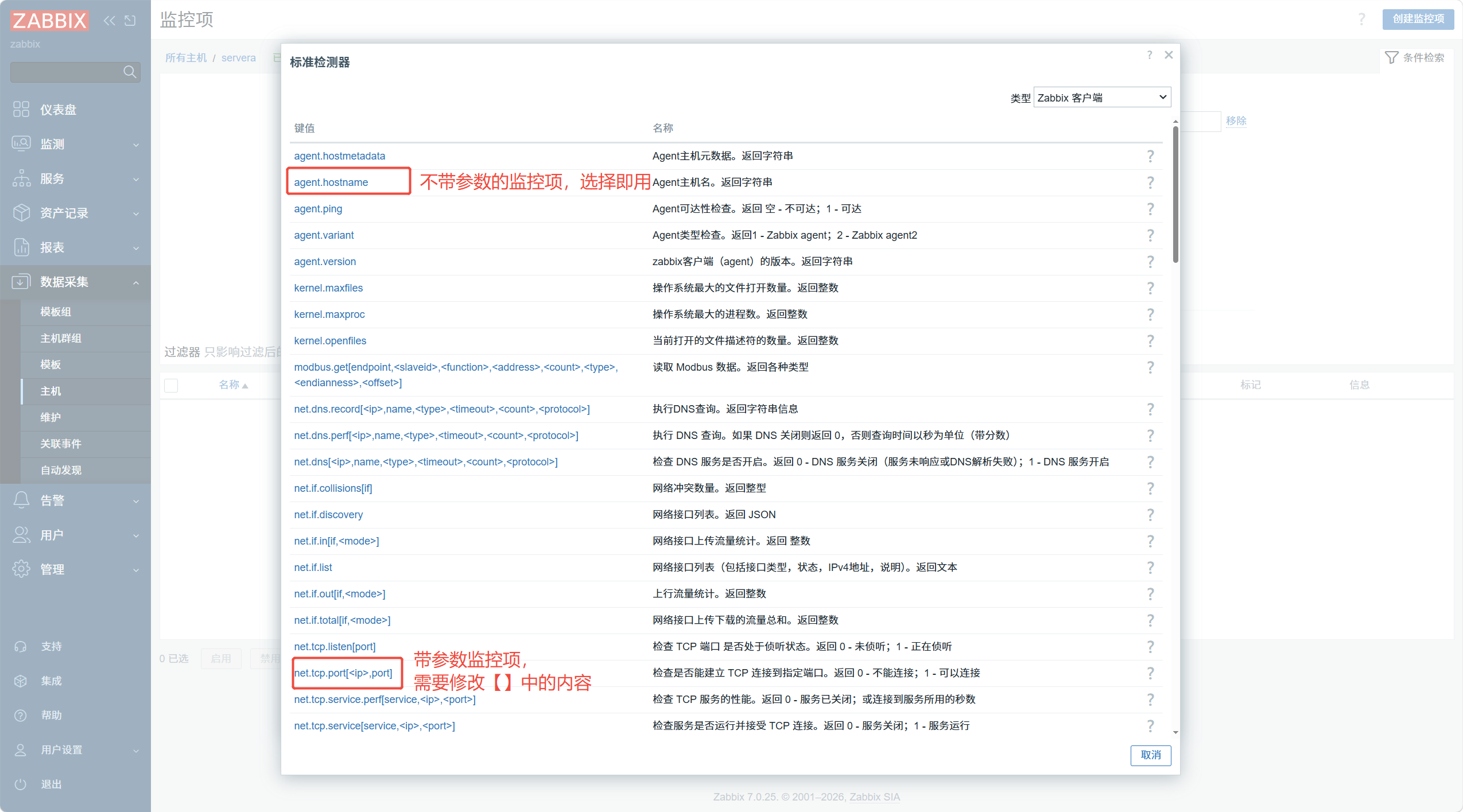The width and height of the screenshot is (1463, 812).
Task: Collapse the 数据采集 data collection menu
Action: (x=75, y=282)
